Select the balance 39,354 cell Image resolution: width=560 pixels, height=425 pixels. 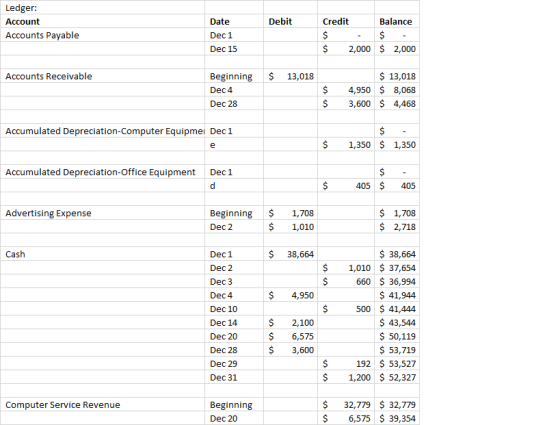(397, 419)
